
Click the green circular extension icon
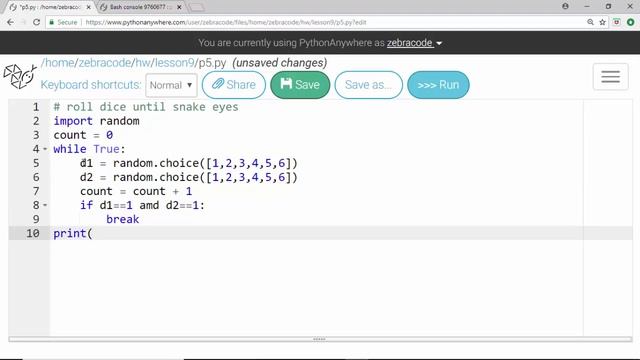631,22
